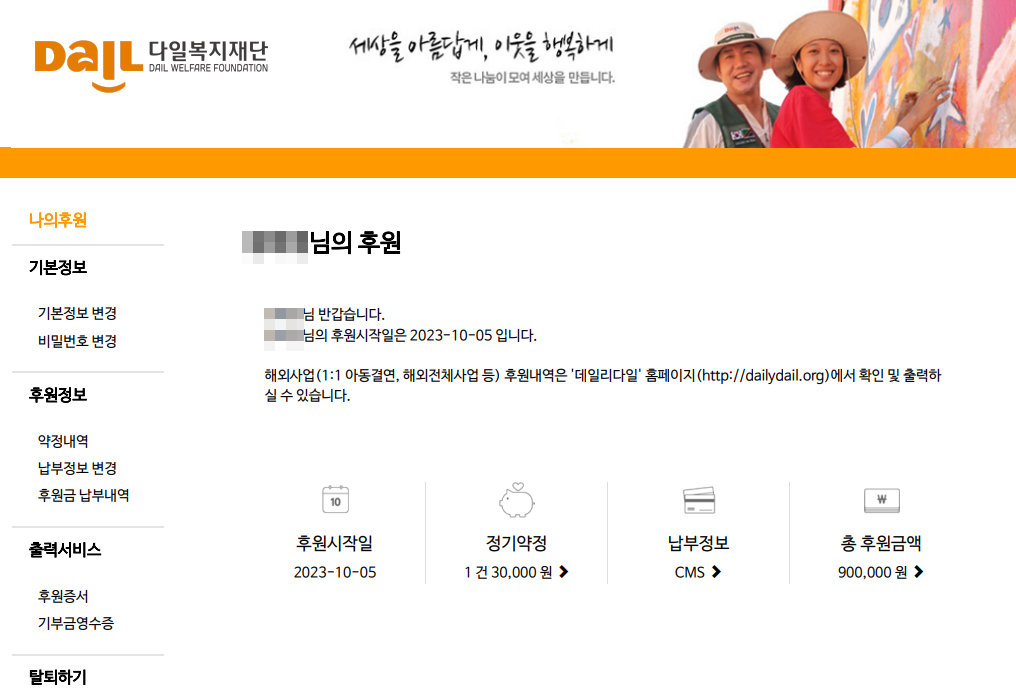Click the 출력서비스 section heading

coord(64,550)
